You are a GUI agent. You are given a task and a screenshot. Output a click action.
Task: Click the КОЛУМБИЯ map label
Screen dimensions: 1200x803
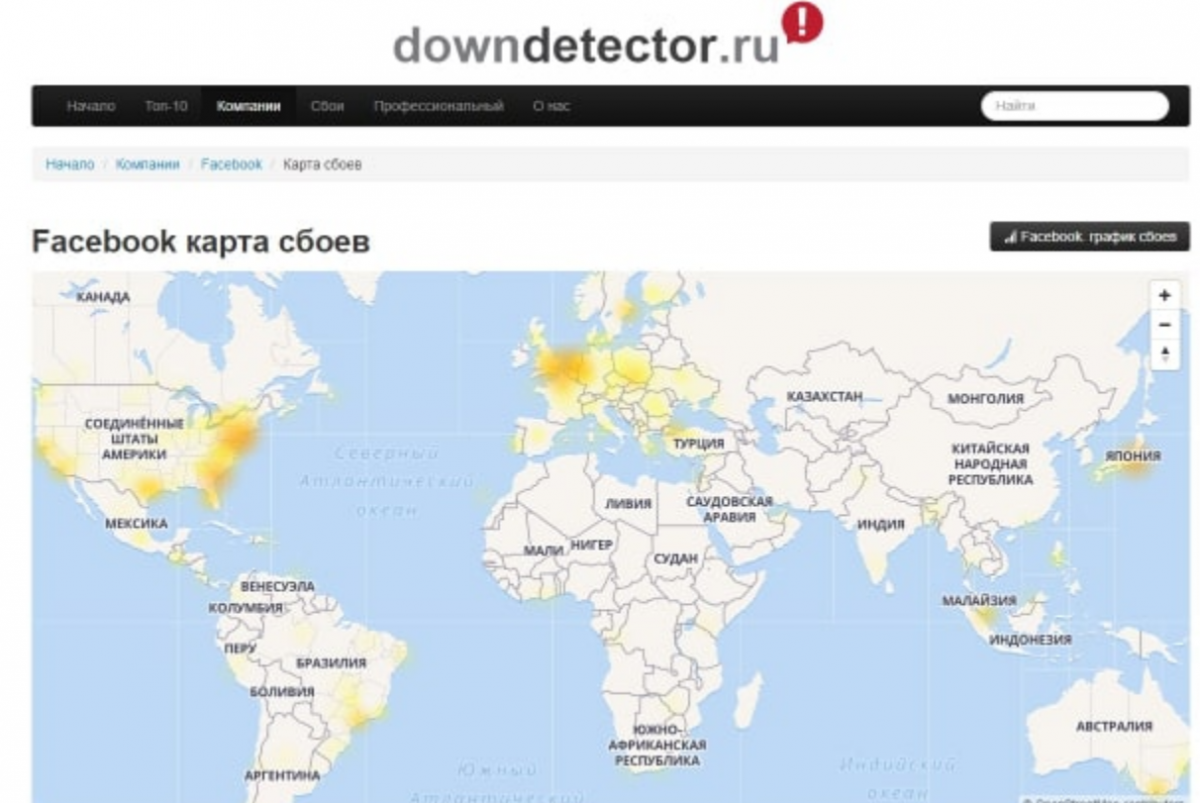click(245, 608)
